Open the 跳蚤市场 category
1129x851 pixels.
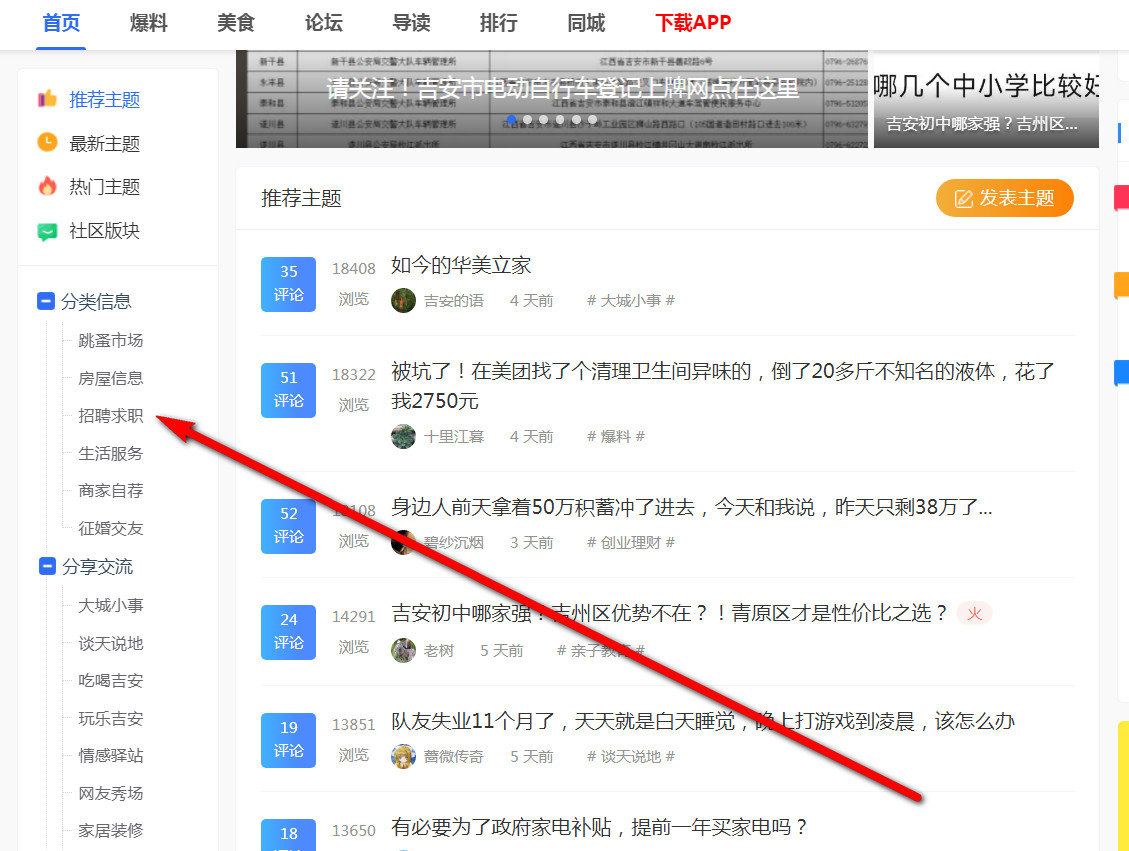(111, 341)
